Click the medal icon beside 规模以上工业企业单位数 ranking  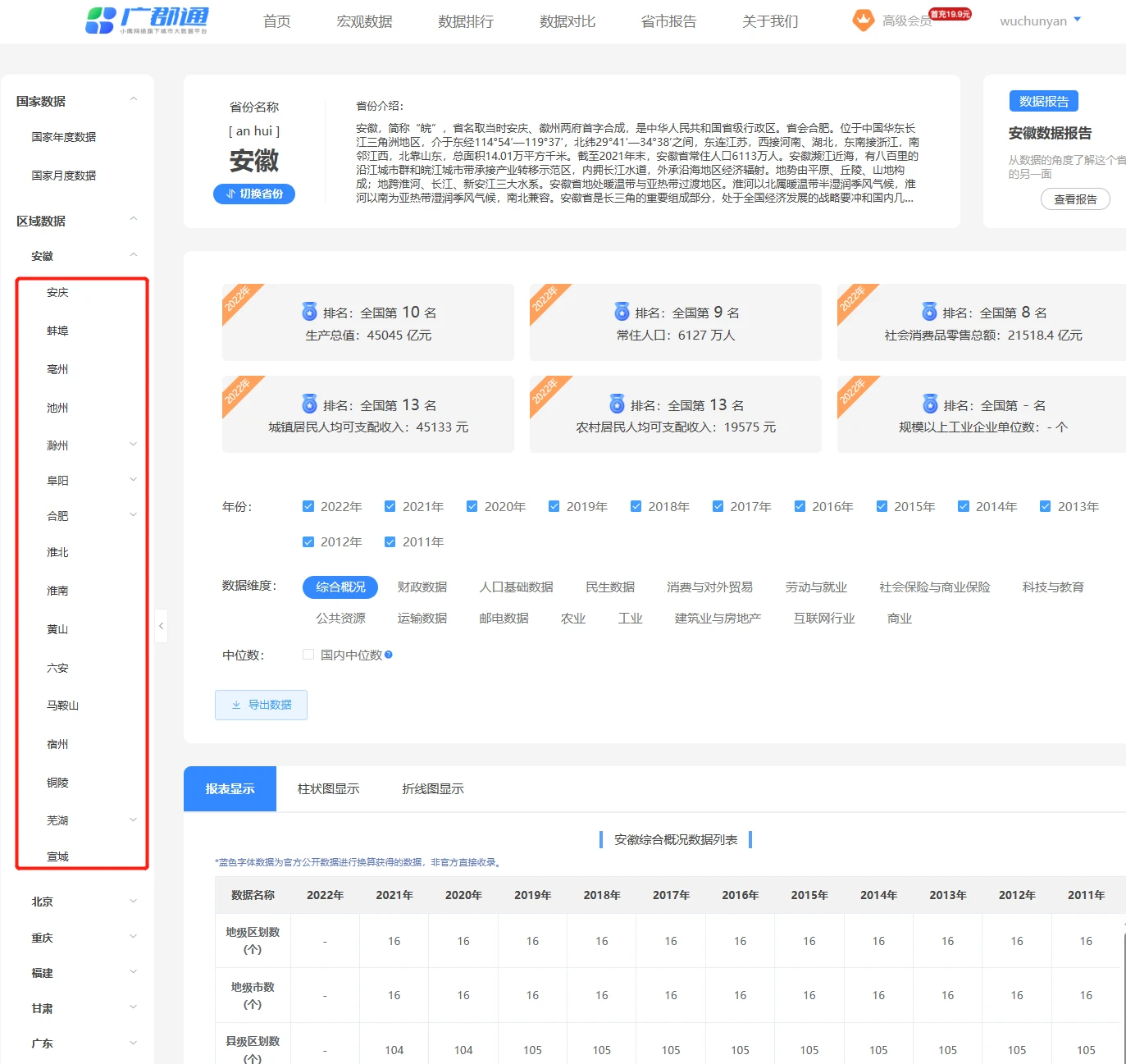pyautogui.click(x=930, y=404)
